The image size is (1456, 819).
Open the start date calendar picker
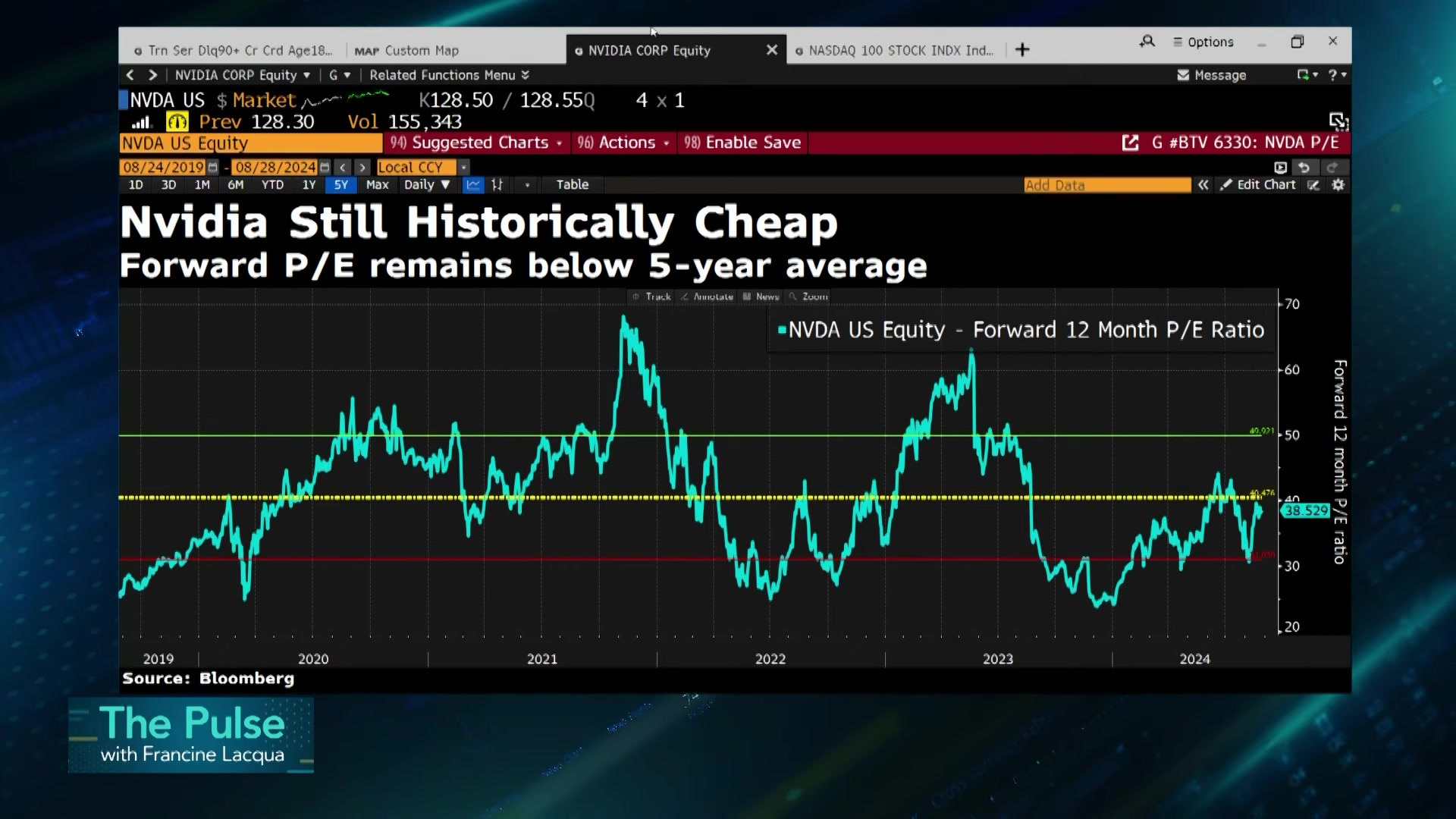[x=213, y=168]
